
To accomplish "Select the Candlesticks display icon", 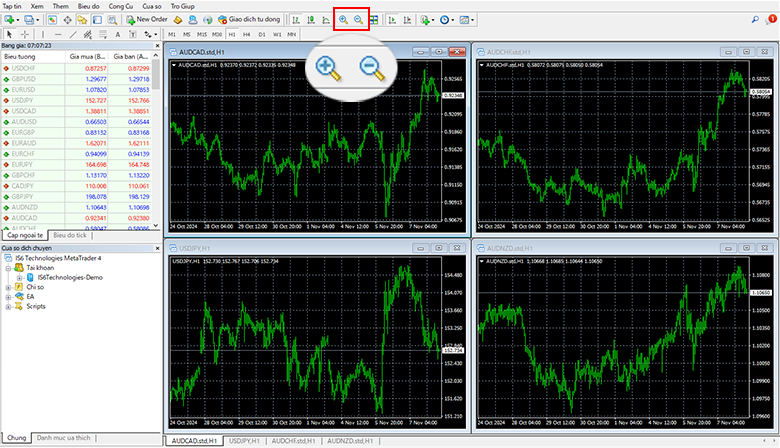I will (311, 20).
